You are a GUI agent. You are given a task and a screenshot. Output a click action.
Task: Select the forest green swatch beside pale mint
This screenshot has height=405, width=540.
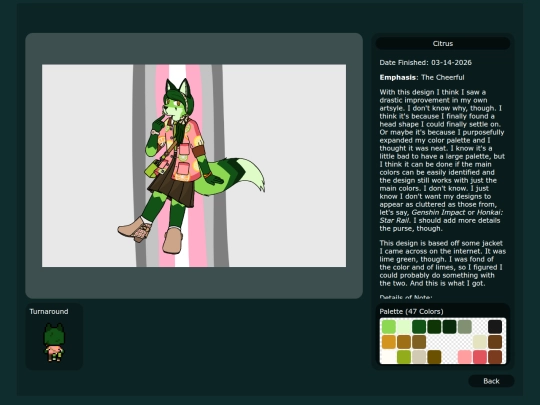coord(419,327)
